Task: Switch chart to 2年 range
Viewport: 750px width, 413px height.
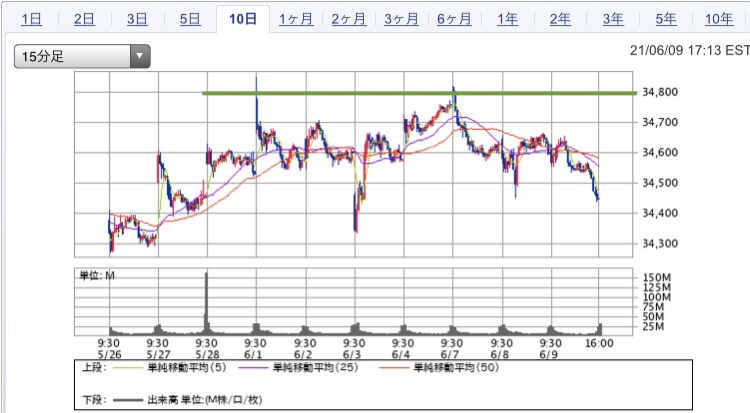Action: coord(560,19)
